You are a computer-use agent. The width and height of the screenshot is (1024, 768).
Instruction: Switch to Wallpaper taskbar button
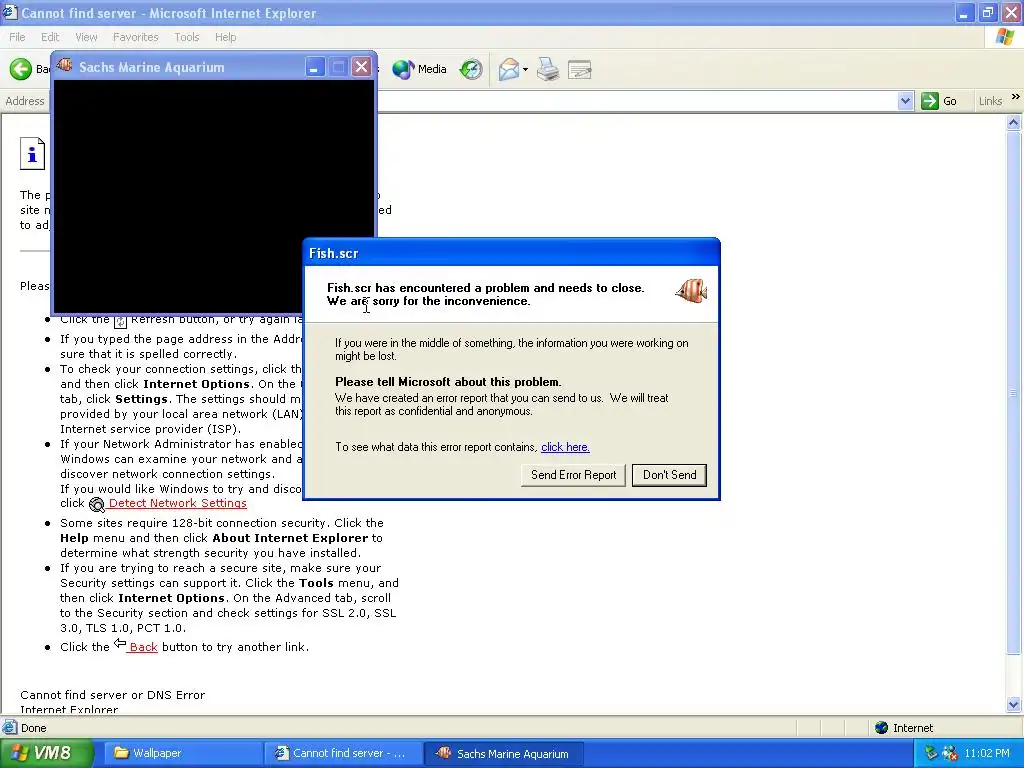[183, 753]
